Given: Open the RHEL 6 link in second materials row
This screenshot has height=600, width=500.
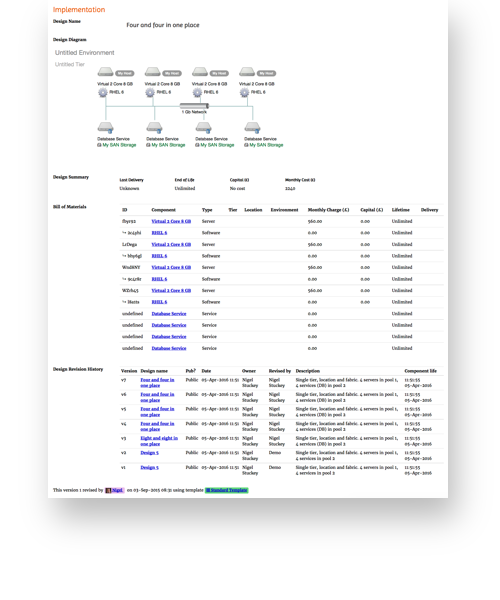Looking at the screenshot, I should click(x=159, y=233).
